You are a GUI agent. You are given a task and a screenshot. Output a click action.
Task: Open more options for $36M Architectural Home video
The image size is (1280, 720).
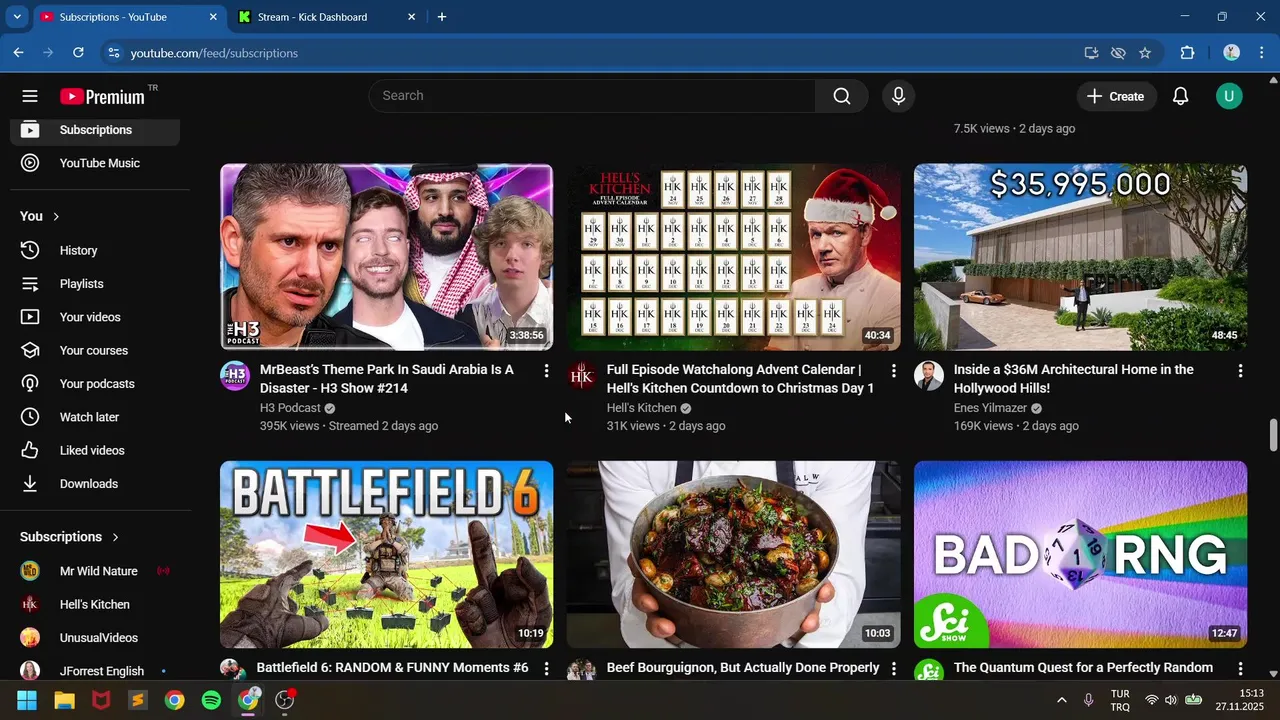(1240, 371)
